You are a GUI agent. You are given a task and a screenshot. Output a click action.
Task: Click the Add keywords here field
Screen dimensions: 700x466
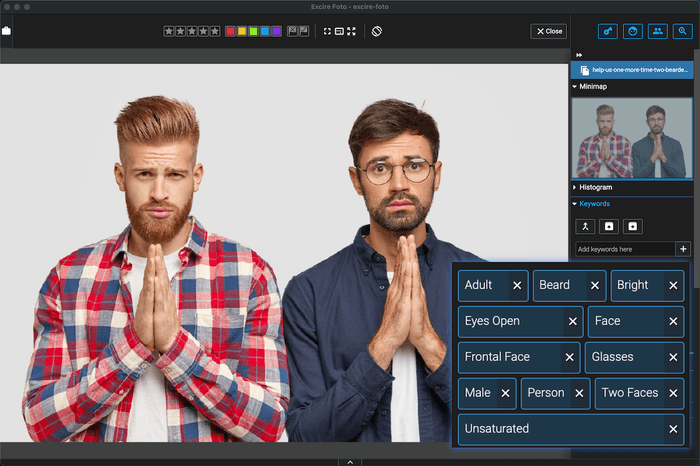[625, 248]
